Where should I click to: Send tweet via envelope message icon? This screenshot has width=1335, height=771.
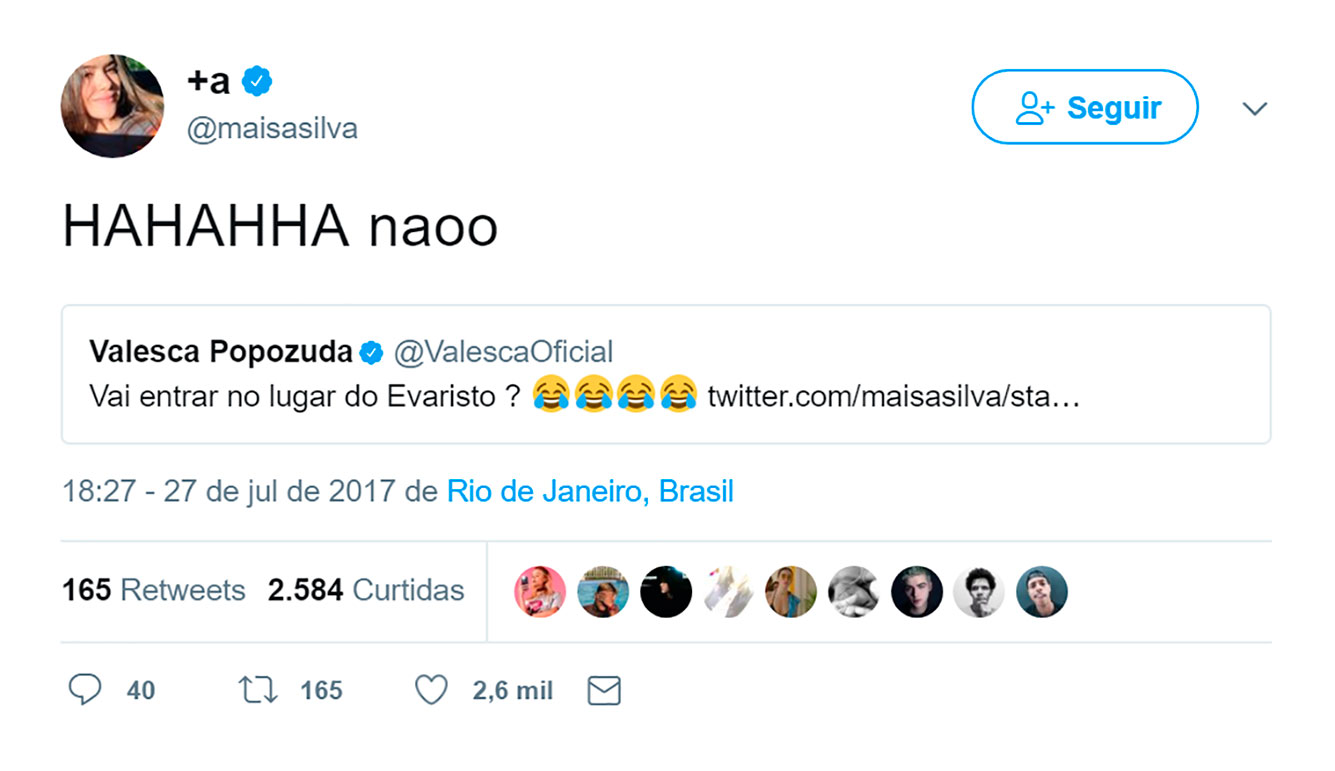pyautogui.click(x=604, y=690)
